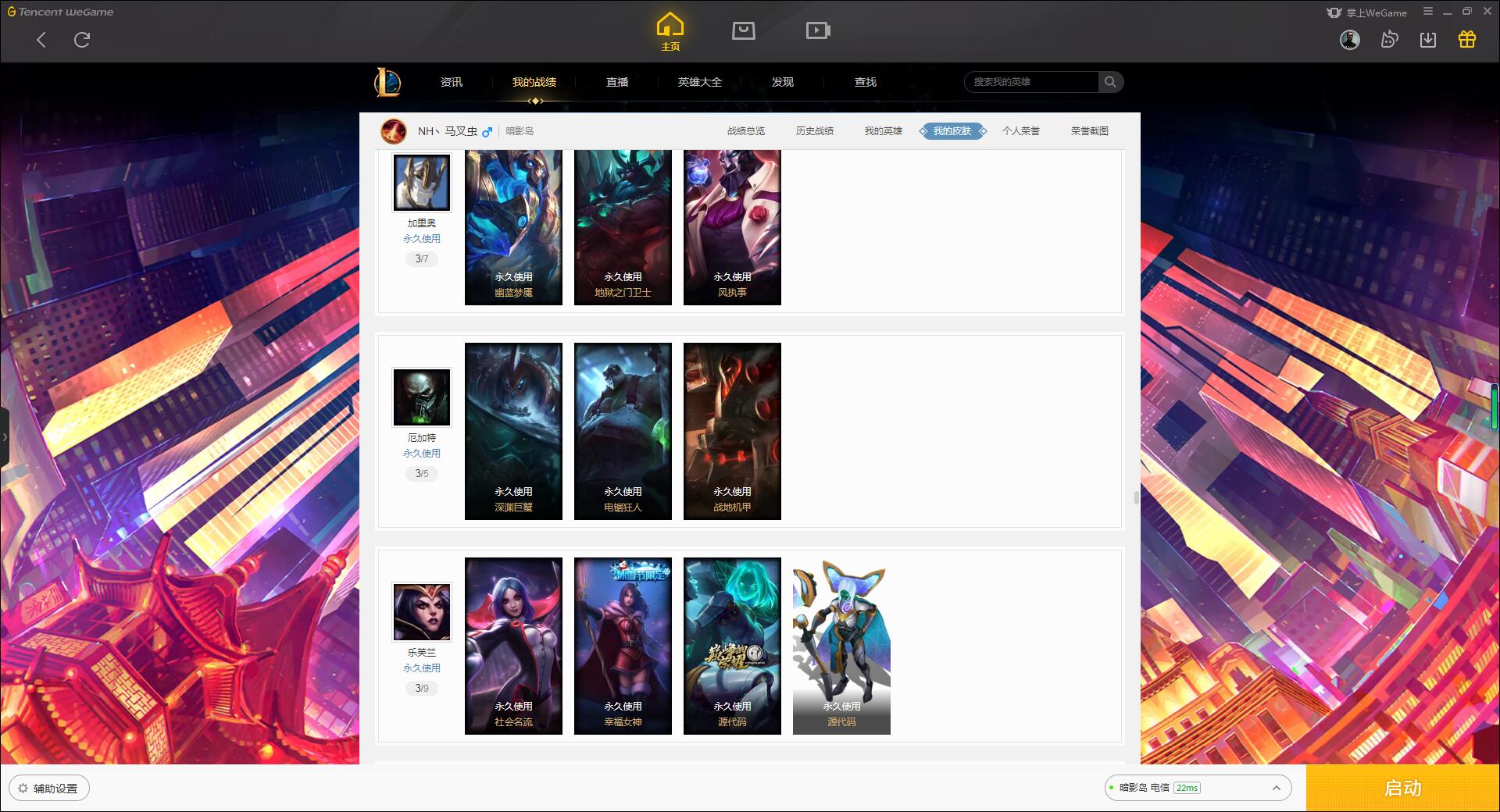Click the friends share icon beside avatar

(1389, 40)
